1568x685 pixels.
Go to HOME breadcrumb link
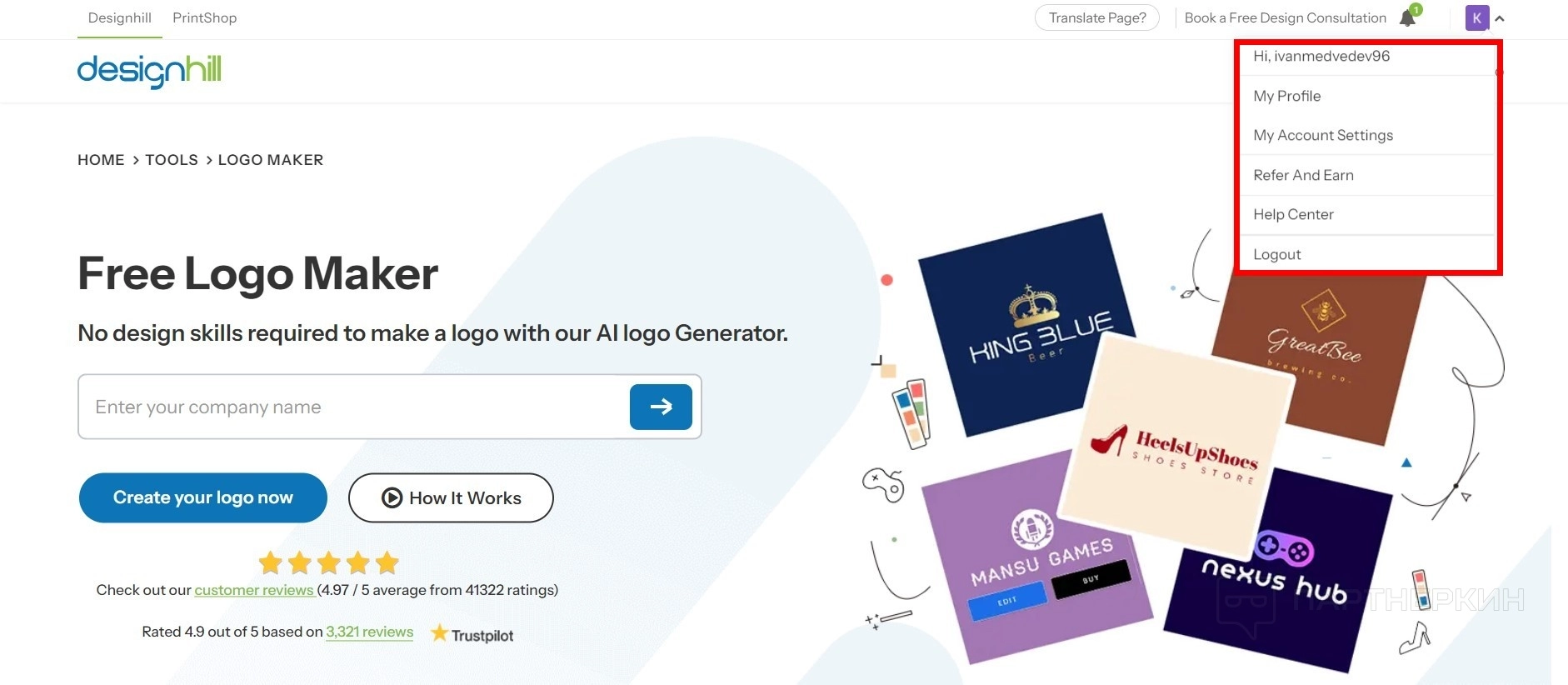[x=101, y=160]
